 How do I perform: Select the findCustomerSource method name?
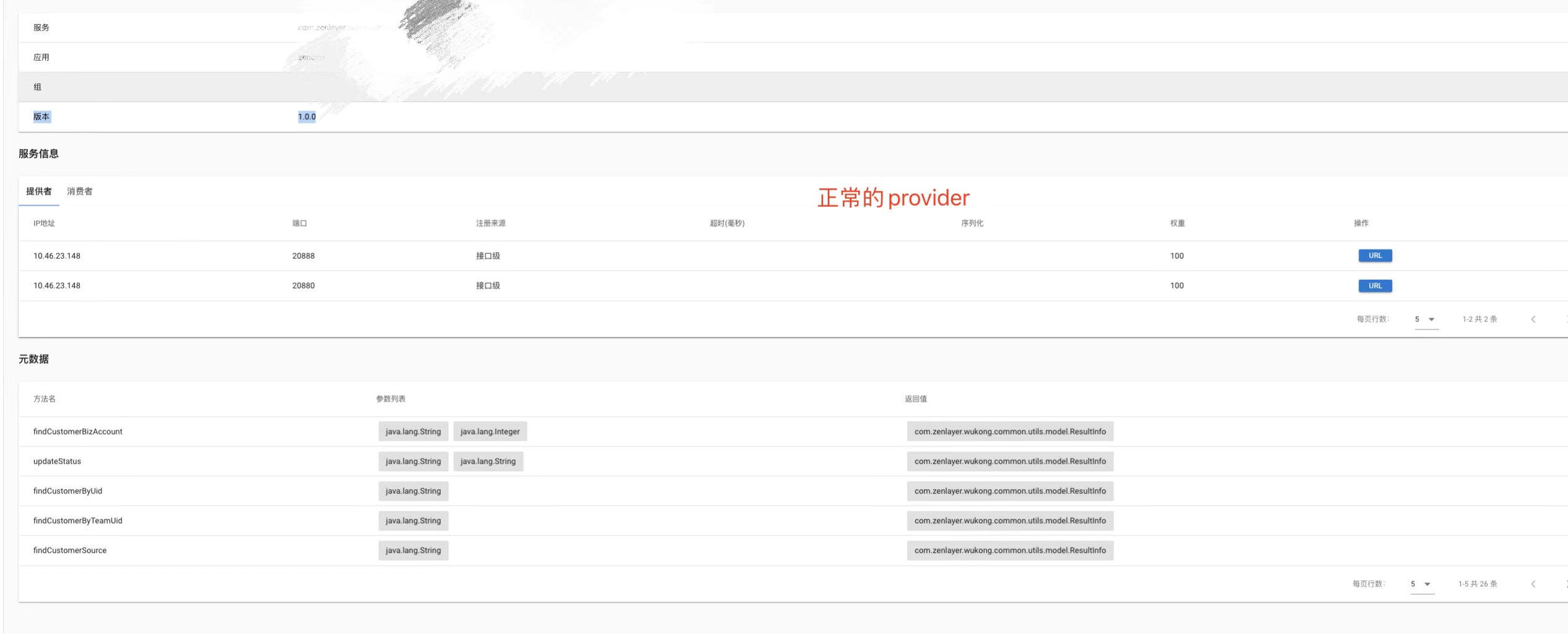pos(70,550)
